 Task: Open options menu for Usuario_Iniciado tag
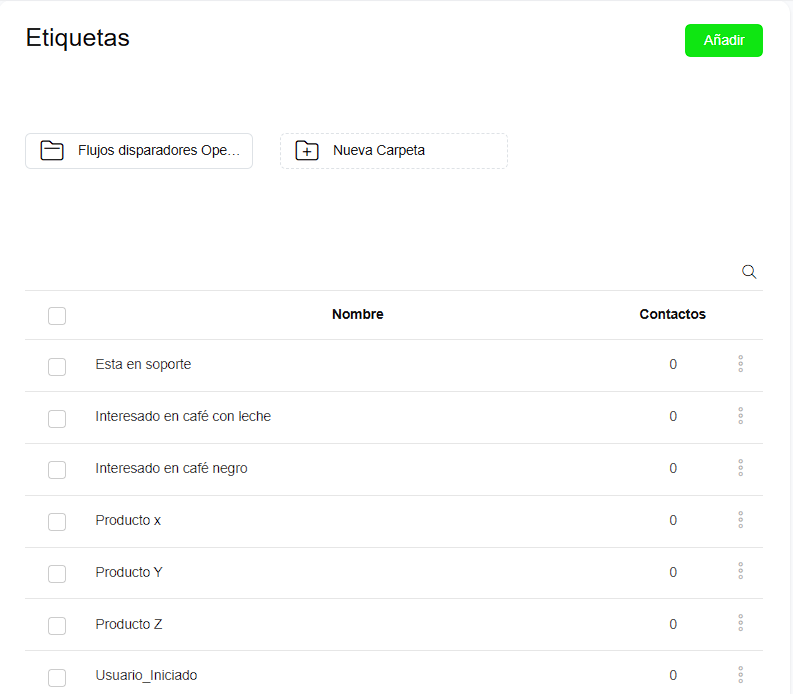tap(740, 675)
